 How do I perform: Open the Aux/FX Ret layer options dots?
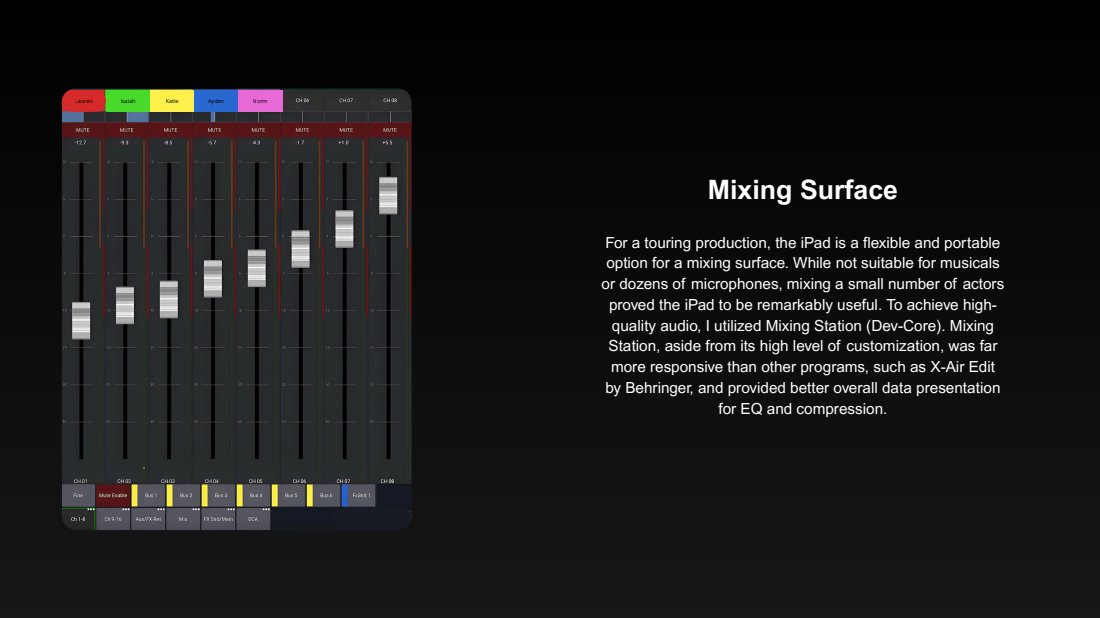tap(160, 510)
